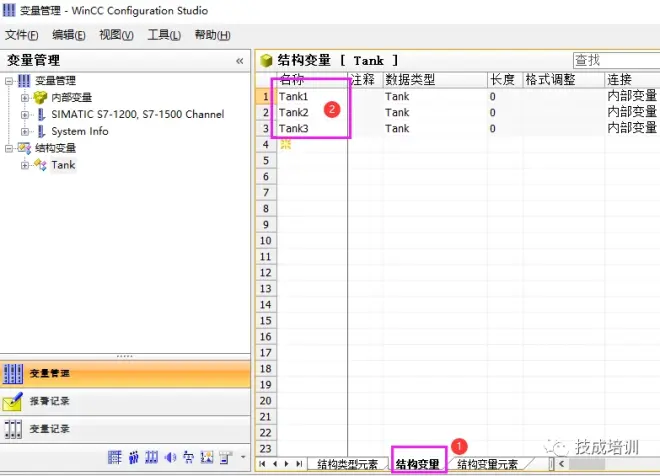Image resolution: width=660 pixels, height=476 pixels.
Task: Click data type cell of Tank2 row
Action: click(435, 112)
